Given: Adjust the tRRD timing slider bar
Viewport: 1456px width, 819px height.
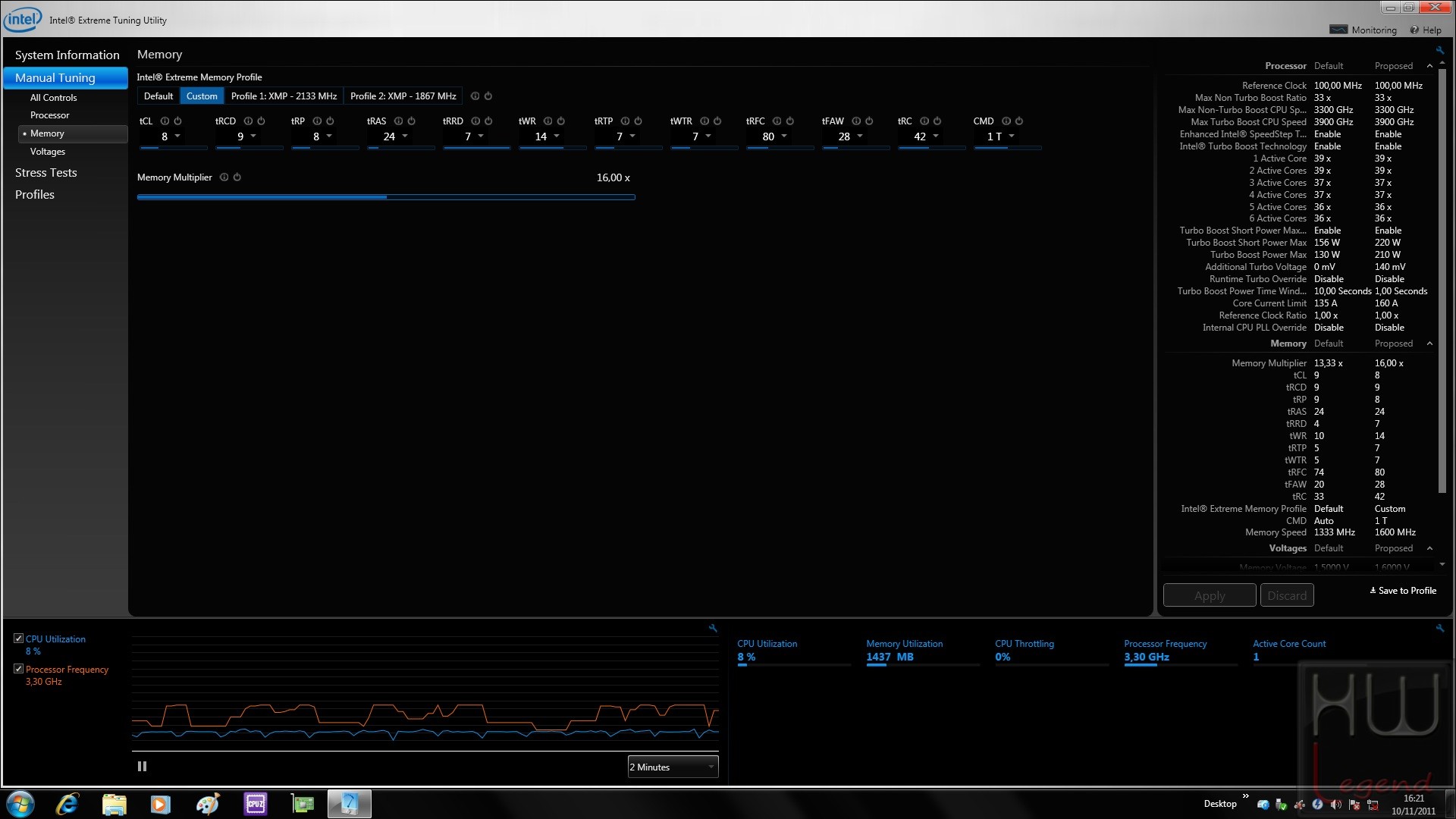Looking at the screenshot, I should 477,148.
